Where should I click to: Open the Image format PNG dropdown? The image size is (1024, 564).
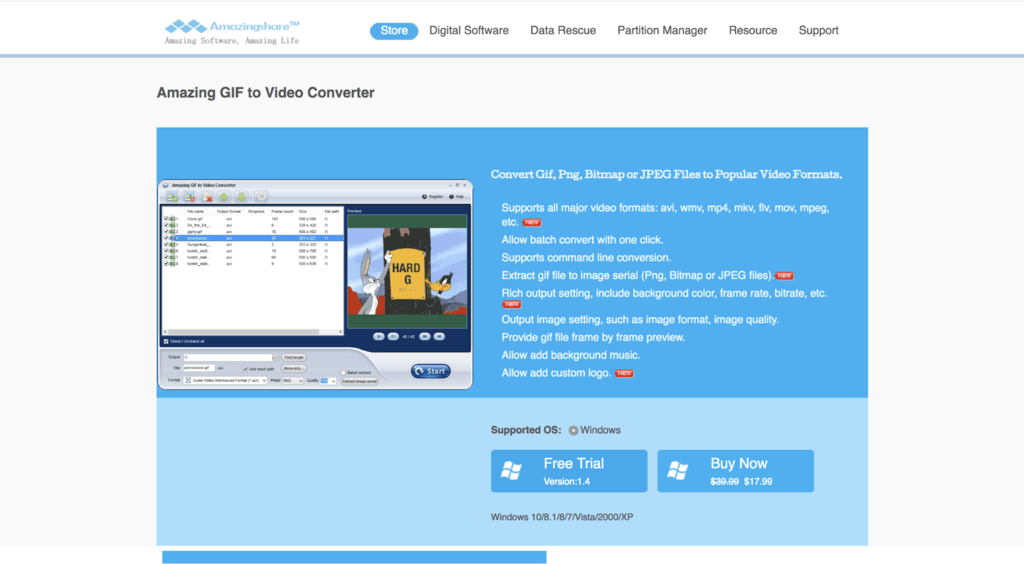coord(293,381)
